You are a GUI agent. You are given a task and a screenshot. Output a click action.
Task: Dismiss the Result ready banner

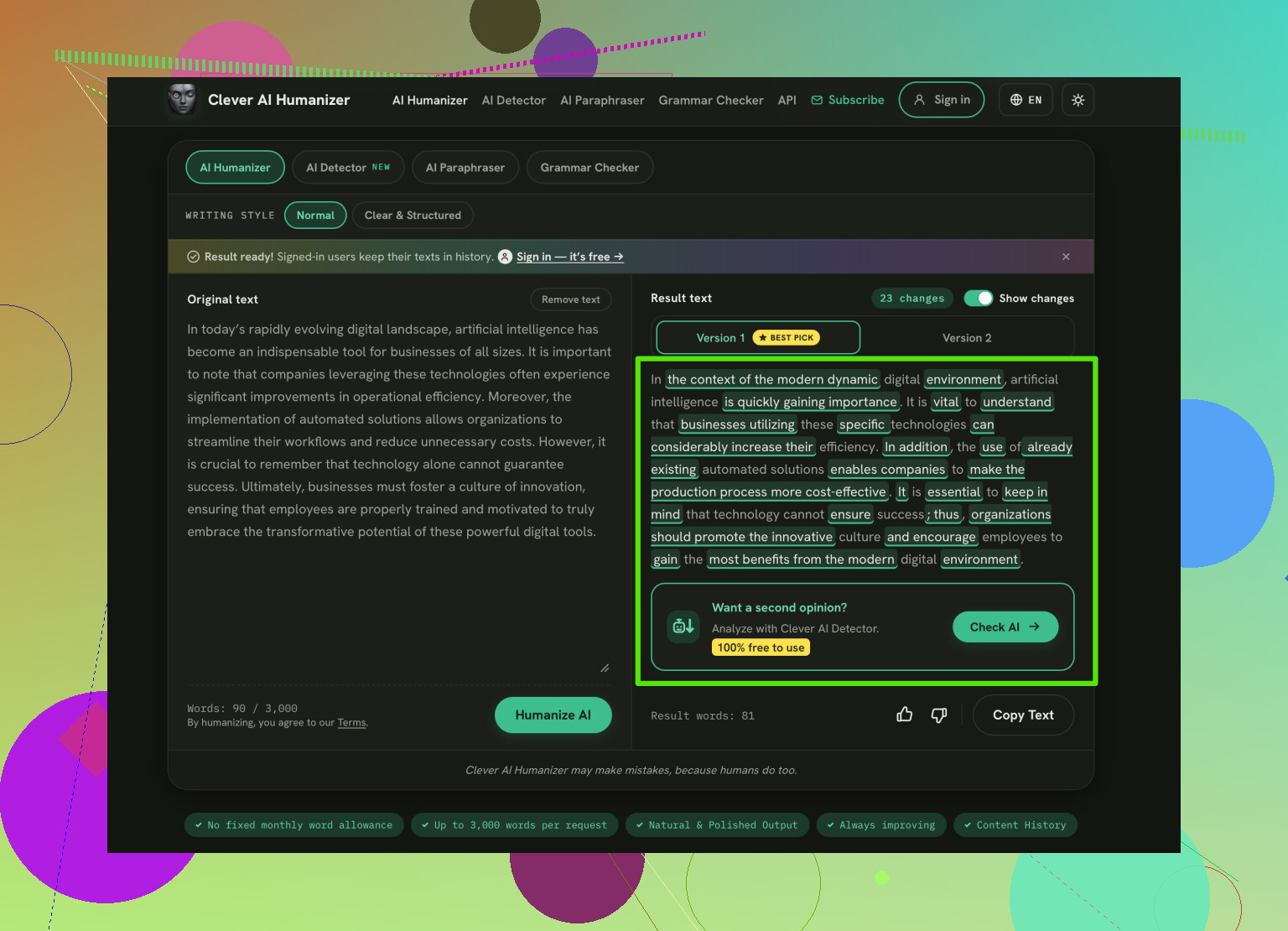click(x=1066, y=257)
